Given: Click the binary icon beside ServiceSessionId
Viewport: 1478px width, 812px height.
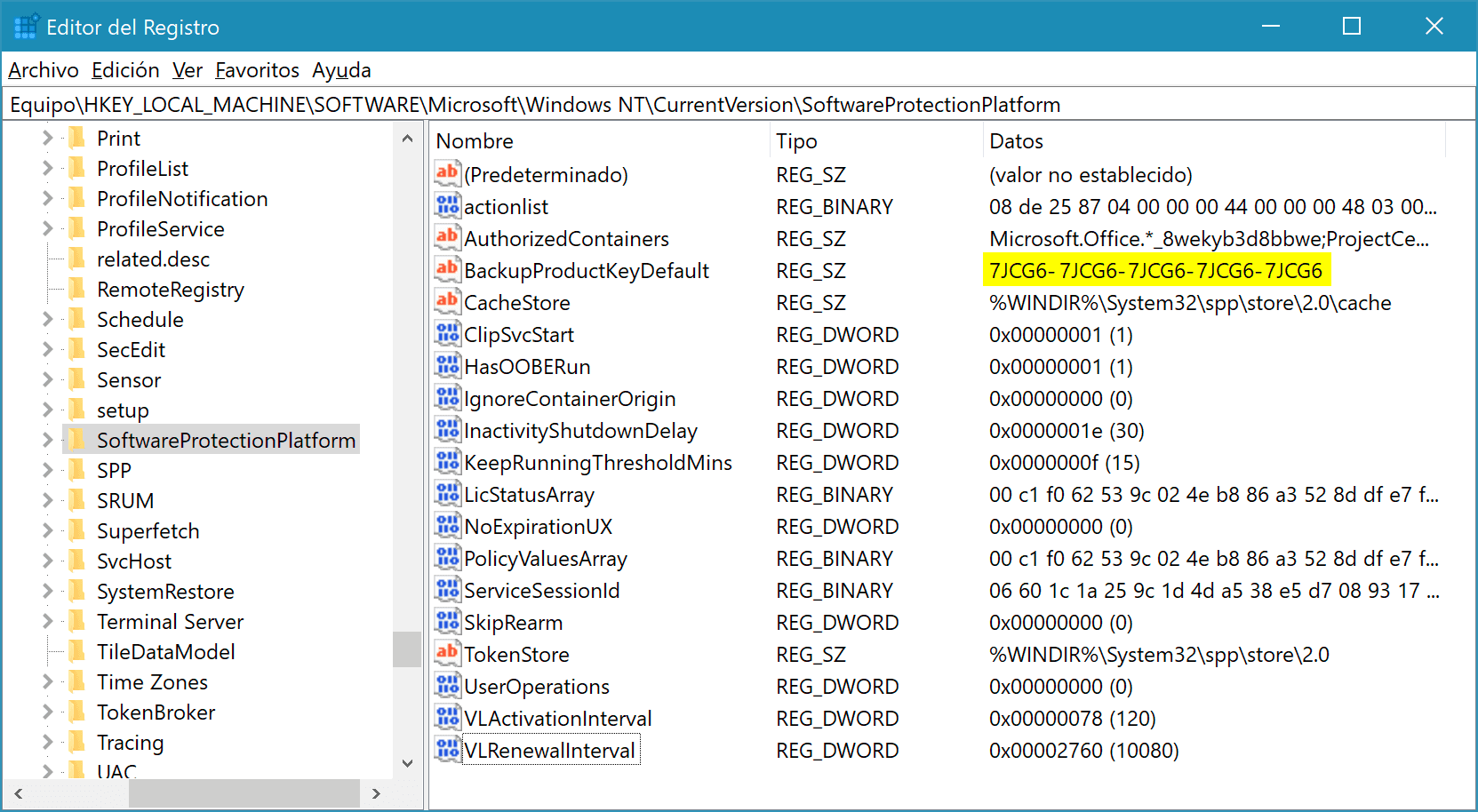Looking at the screenshot, I should [447, 589].
